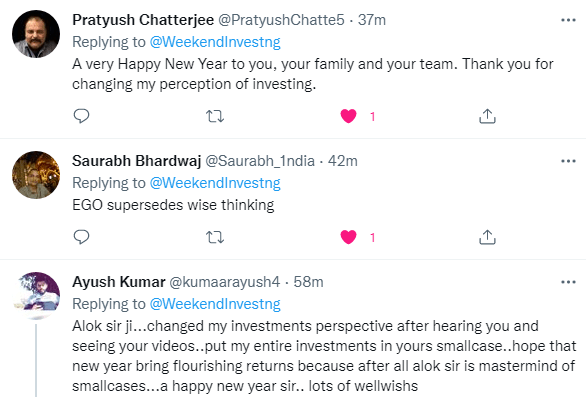Open the @kumaarayush4 handle
Image resolution: width=586 pixels, height=397 pixels.
tap(225, 282)
